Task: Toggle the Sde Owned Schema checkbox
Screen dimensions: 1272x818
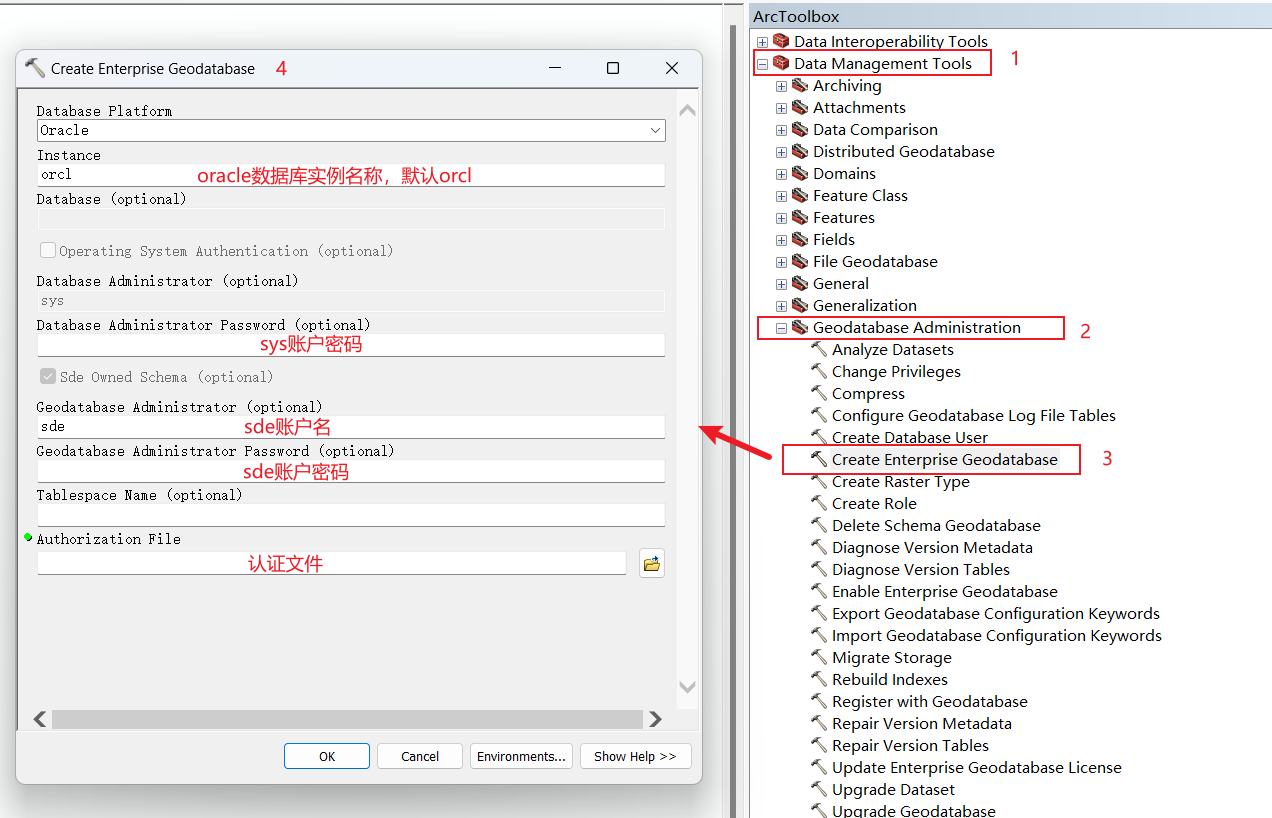Action: coord(48,376)
